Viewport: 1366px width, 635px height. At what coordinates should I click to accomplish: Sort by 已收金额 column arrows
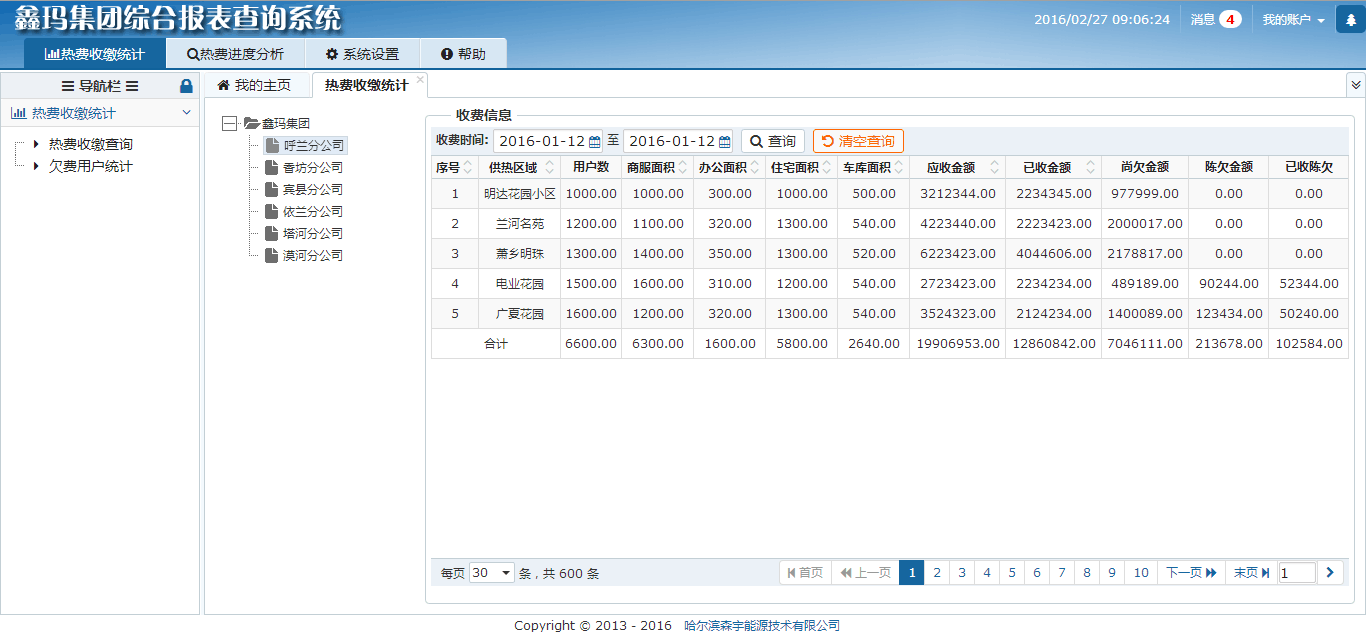[1091, 167]
